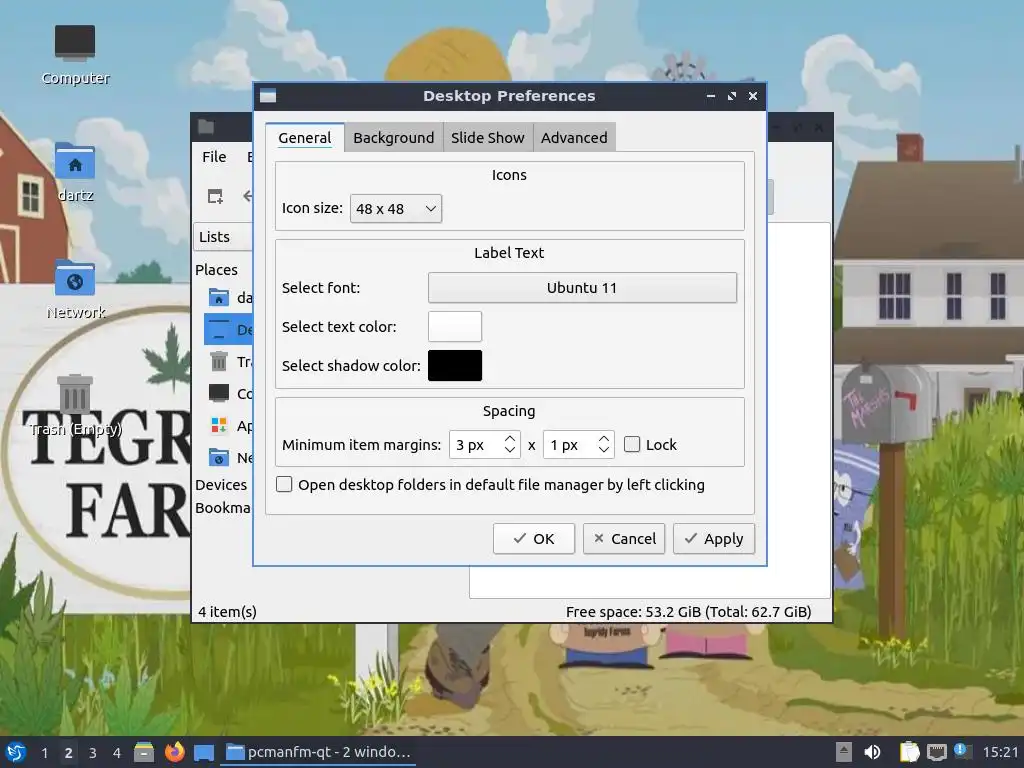Click the Devices heading in sidebar
The image size is (1024, 768).
click(221, 485)
